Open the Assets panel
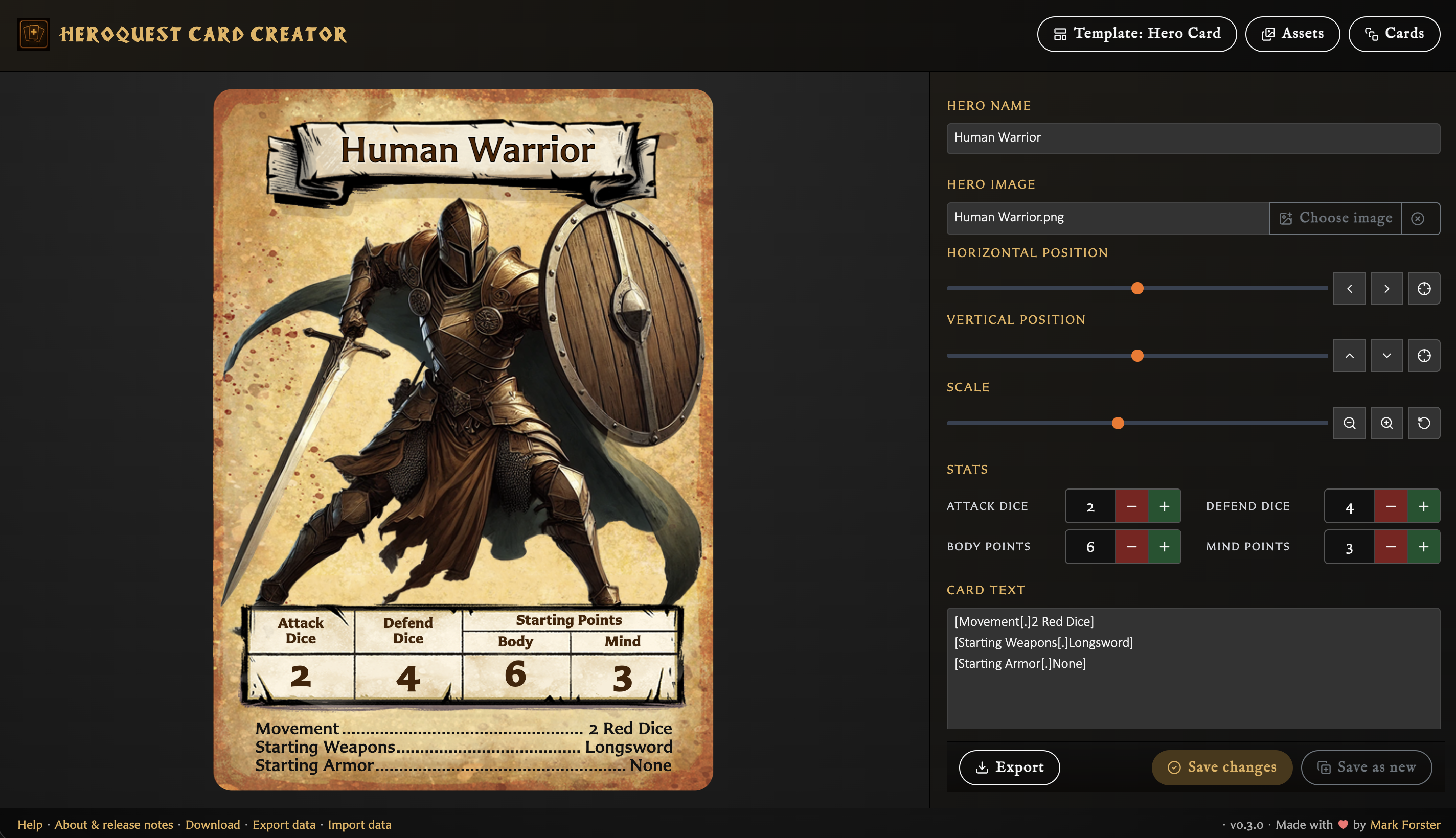This screenshot has width=1456, height=838. [x=1292, y=34]
